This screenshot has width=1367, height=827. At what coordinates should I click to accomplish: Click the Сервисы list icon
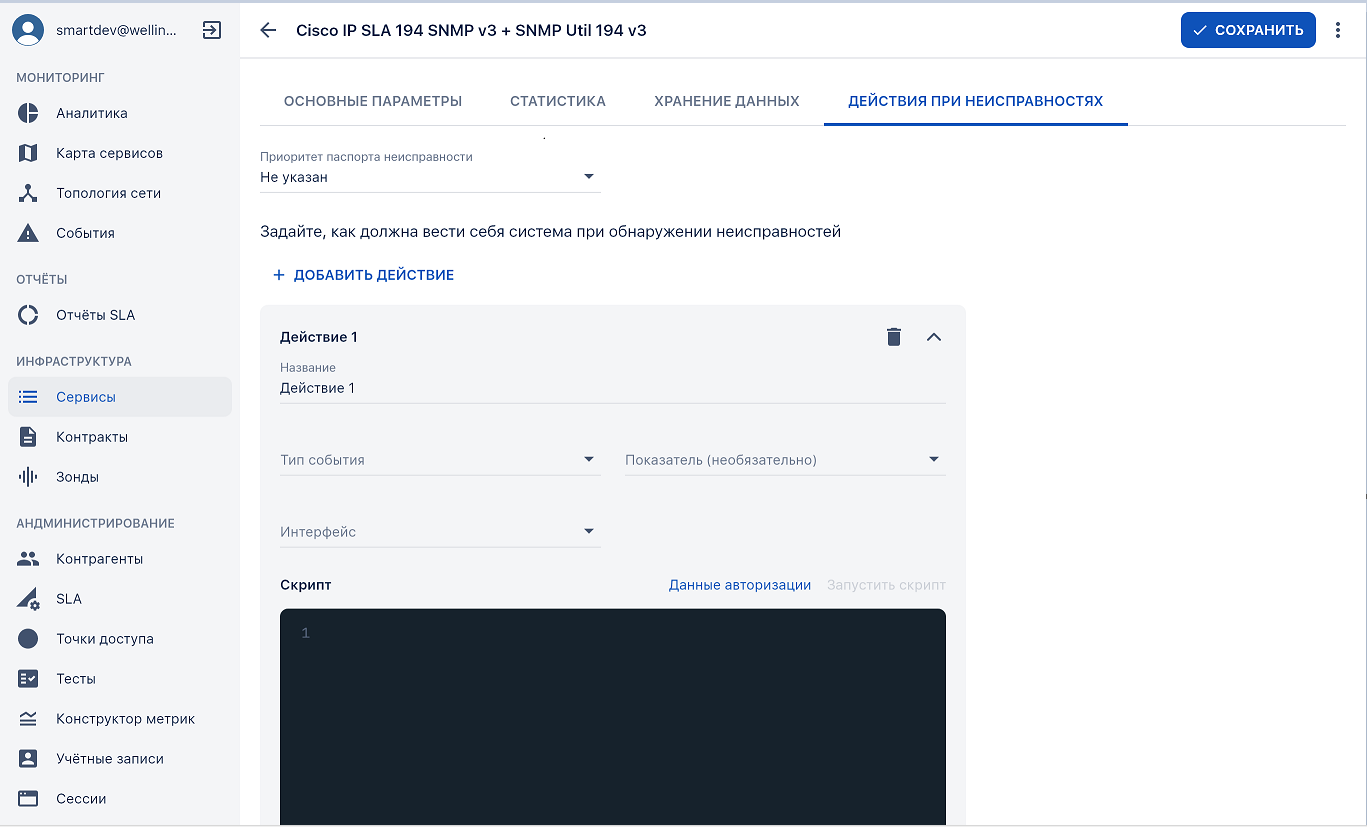click(28, 397)
